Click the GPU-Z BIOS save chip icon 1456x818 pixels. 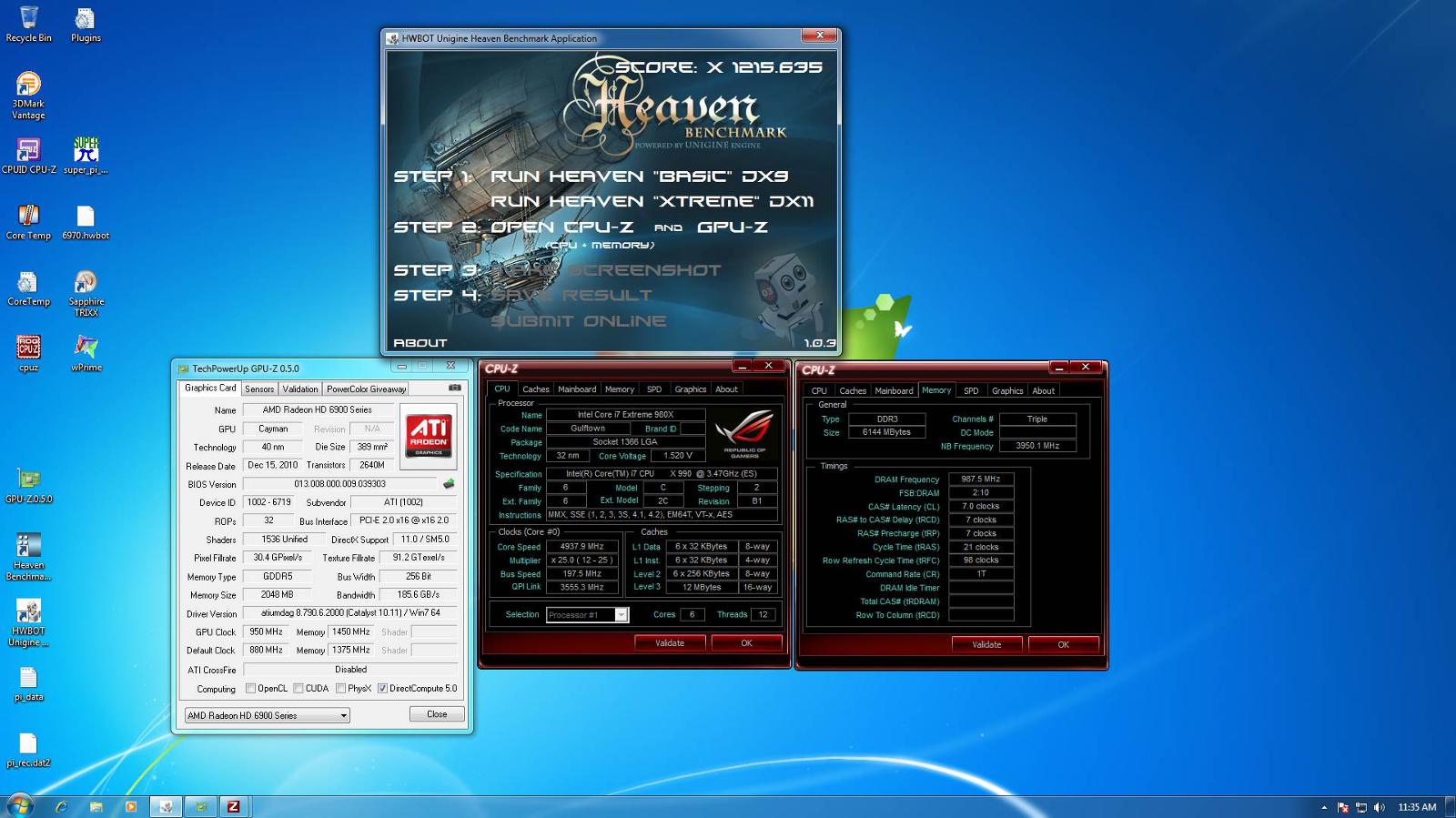click(x=449, y=484)
